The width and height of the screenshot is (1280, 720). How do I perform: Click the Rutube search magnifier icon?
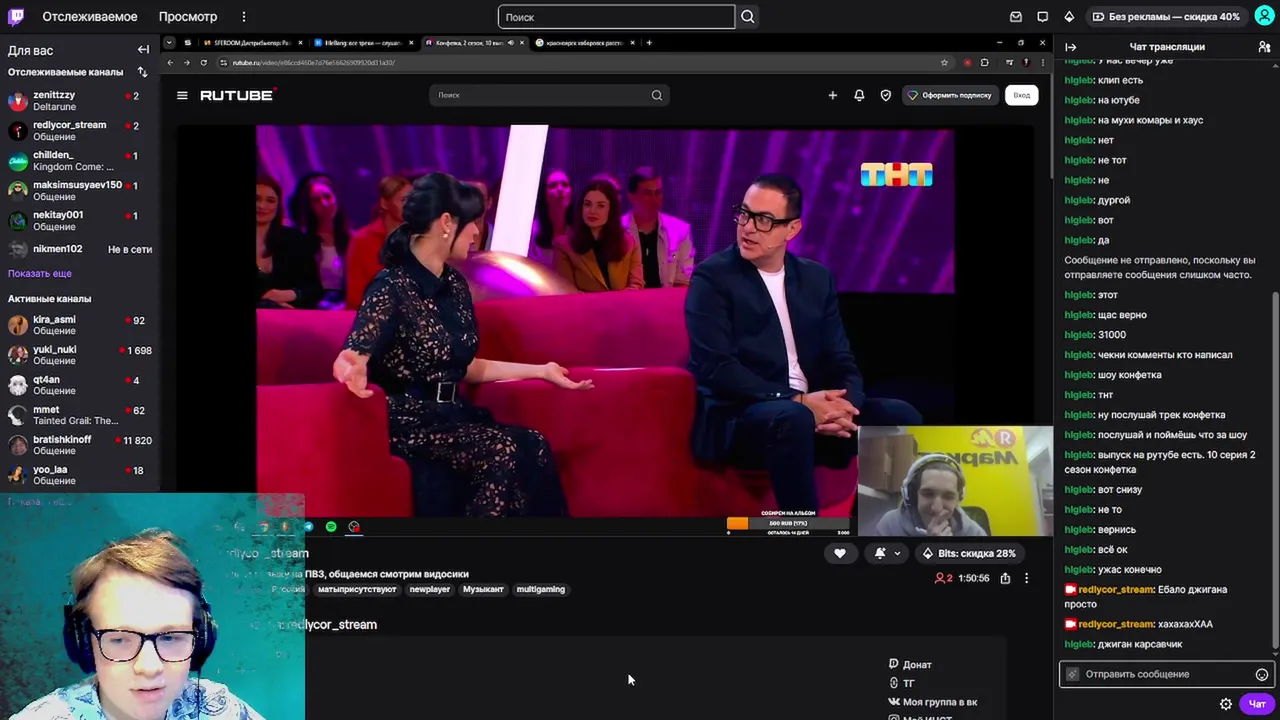click(656, 95)
